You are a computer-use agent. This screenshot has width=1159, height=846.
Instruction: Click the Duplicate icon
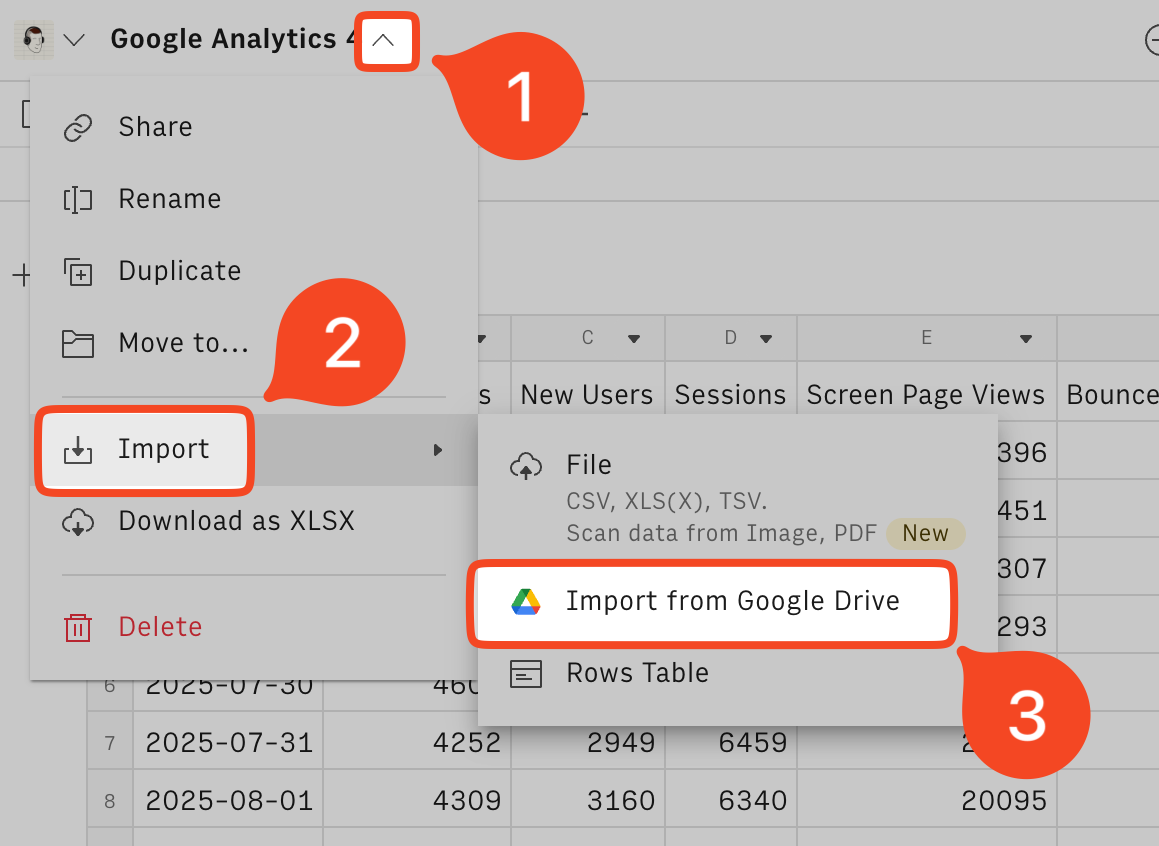[78, 272]
